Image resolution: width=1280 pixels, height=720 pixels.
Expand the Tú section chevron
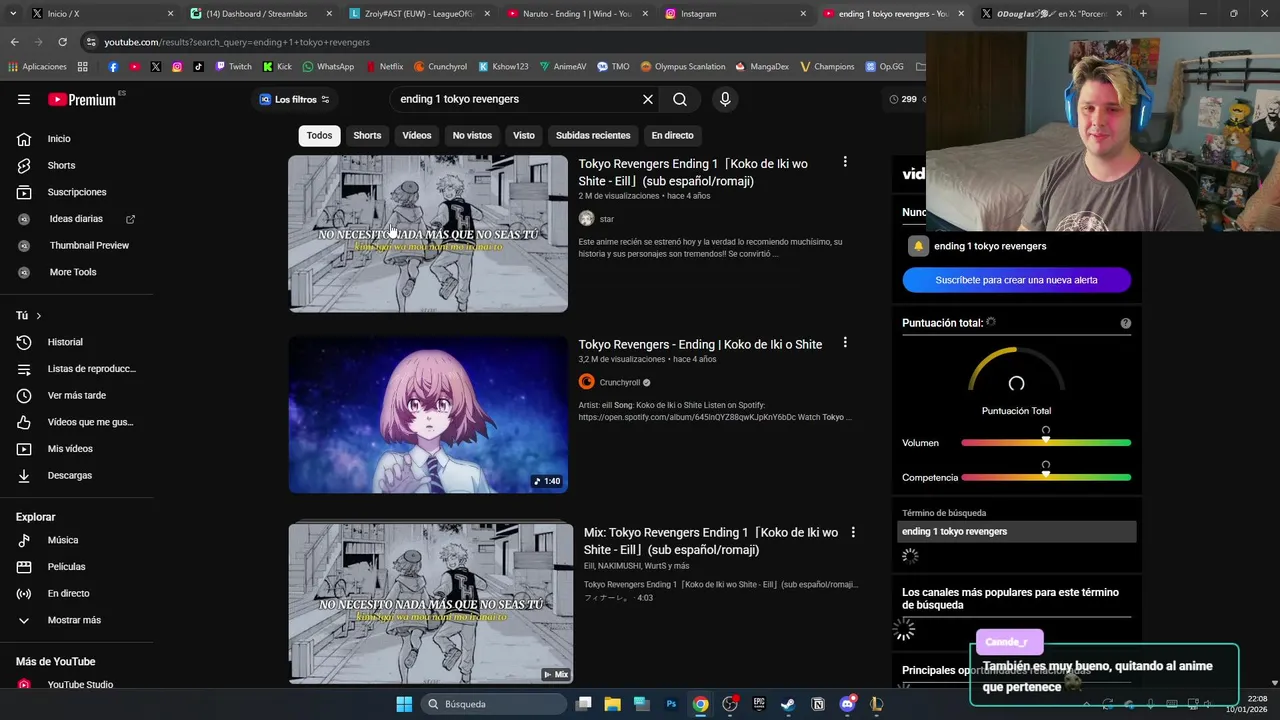pos(38,315)
